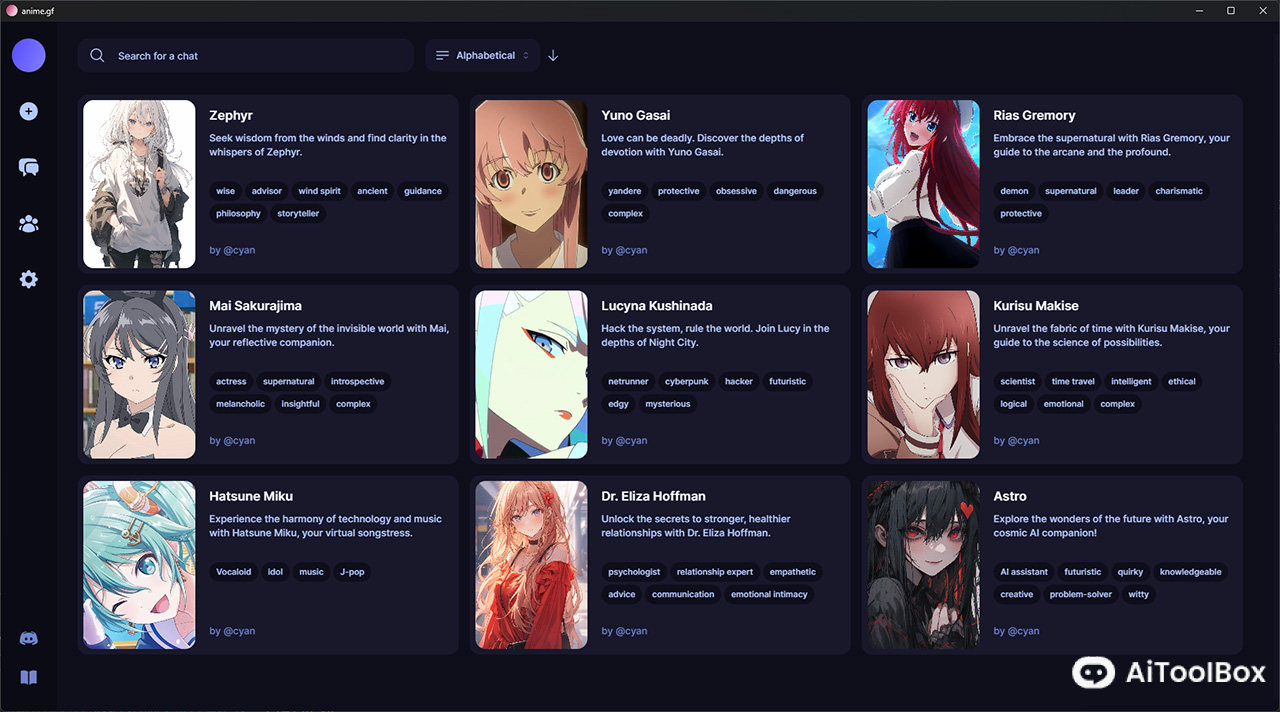Screen dimensions: 1280x712
Task: Click the 'problem-solver' tag on Astro
Action: pyautogui.click(x=1081, y=594)
